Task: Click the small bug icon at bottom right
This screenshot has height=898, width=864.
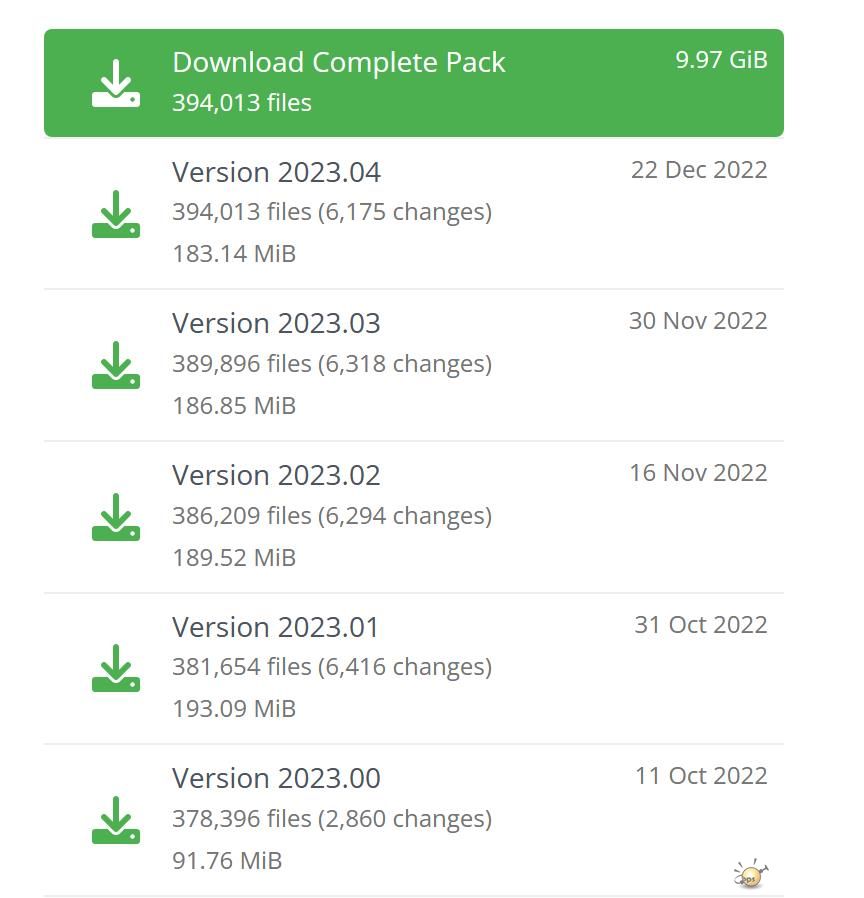Action: (751, 875)
